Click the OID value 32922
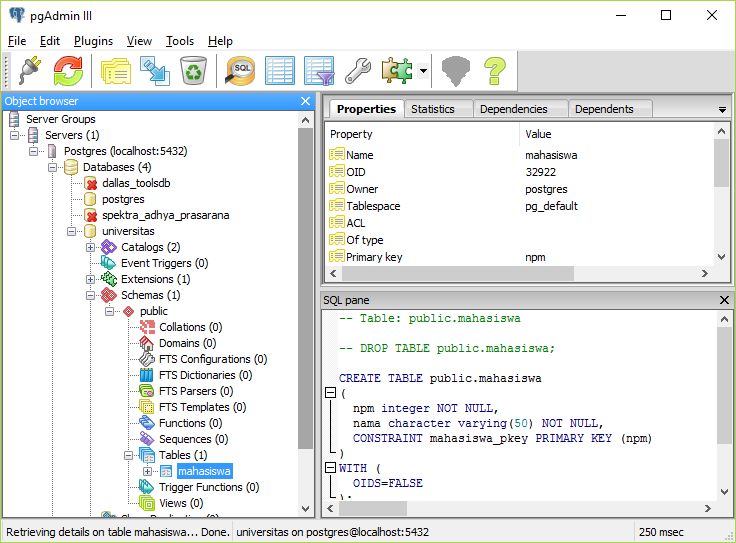Screen dimensions: 736x543 pos(540,172)
